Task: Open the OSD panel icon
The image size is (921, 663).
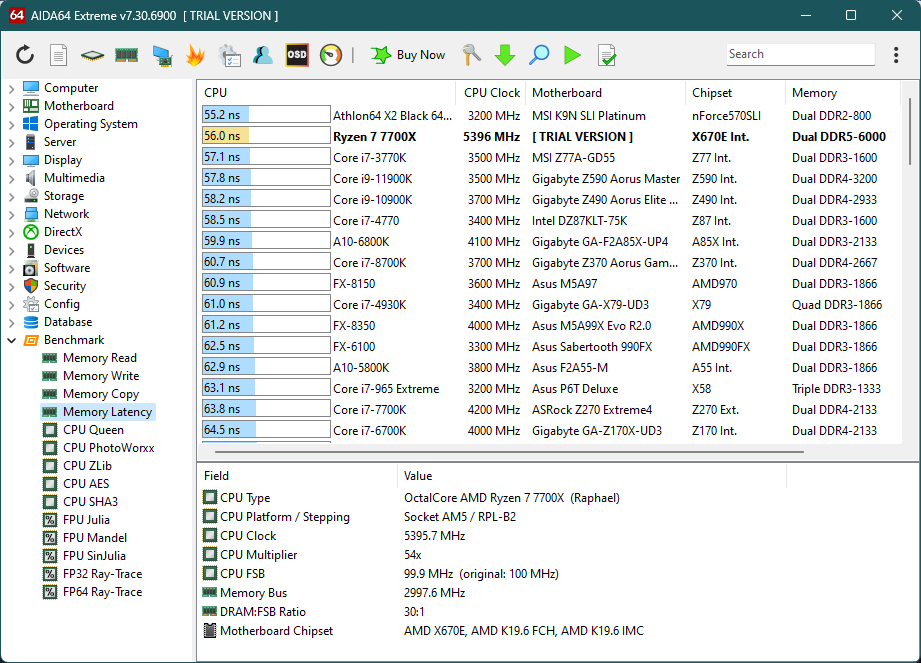Action: pyautogui.click(x=297, y=55)
